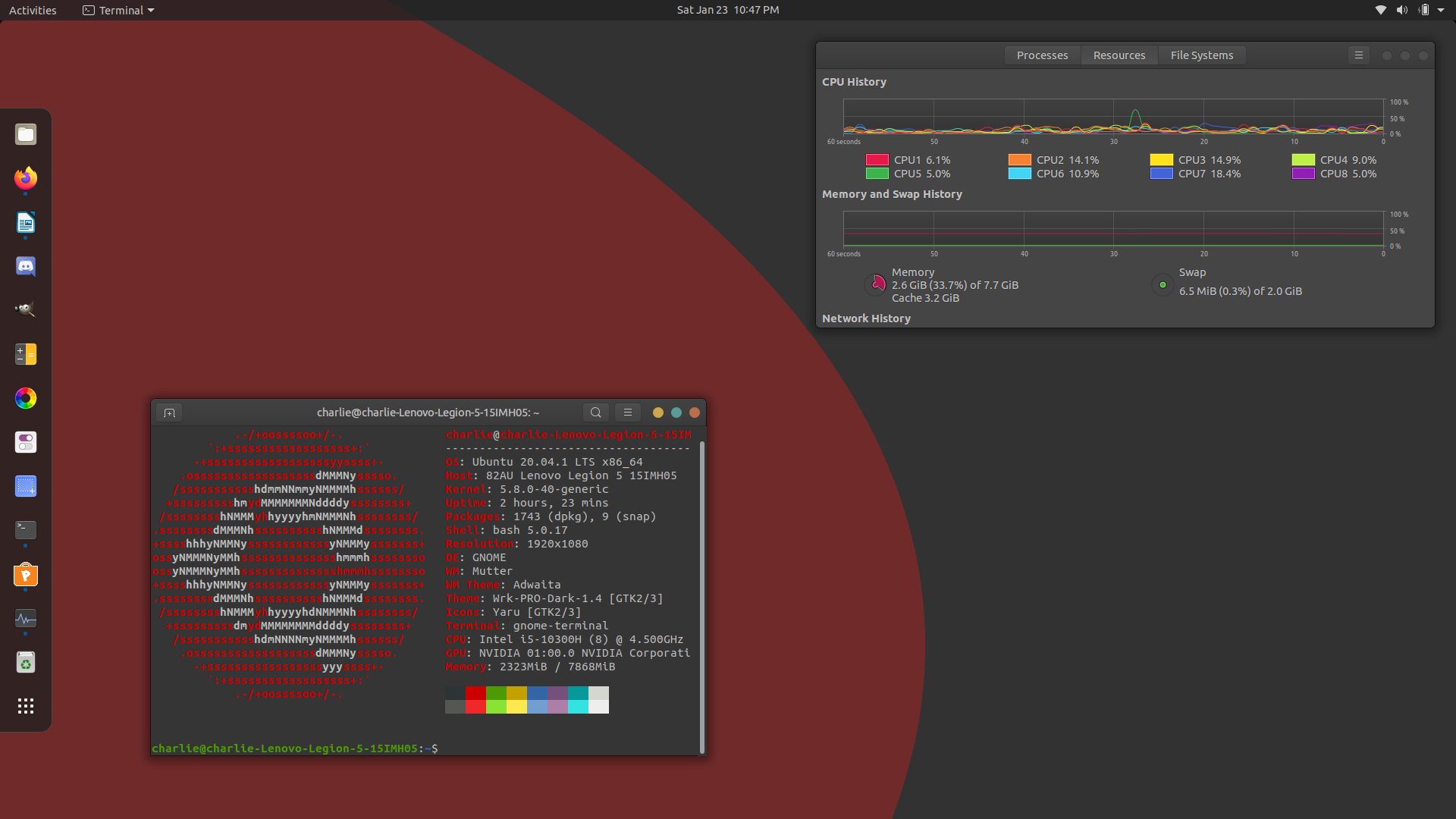Click the volume icon in top bar
1456x819 pixels.
1402,10
